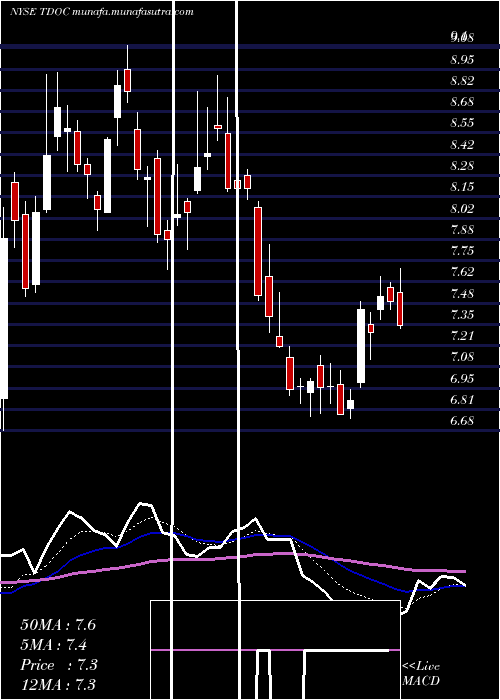The image size is (500, 700).
Task: Select the 8.02 price level label
Action: click(x=462, y=208)
